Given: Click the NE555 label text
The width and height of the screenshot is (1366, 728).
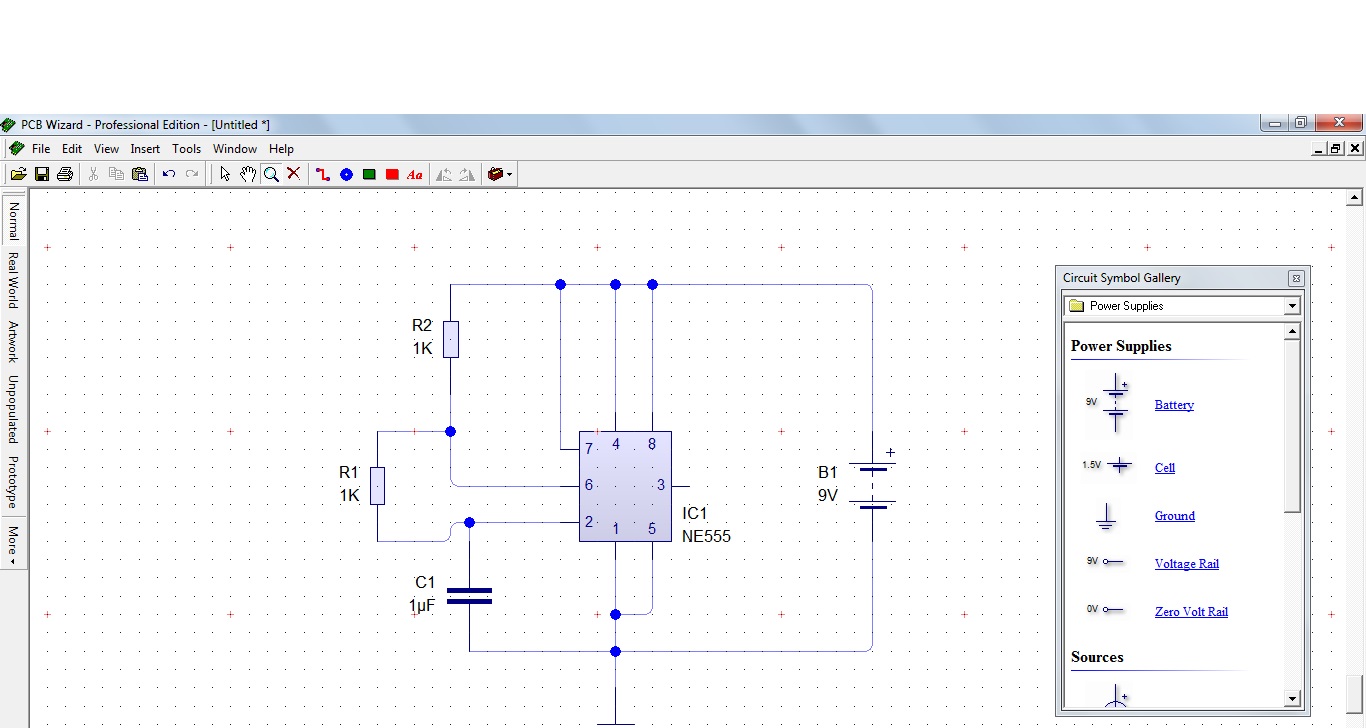Looking at the screenshot, I should [706, 536].
